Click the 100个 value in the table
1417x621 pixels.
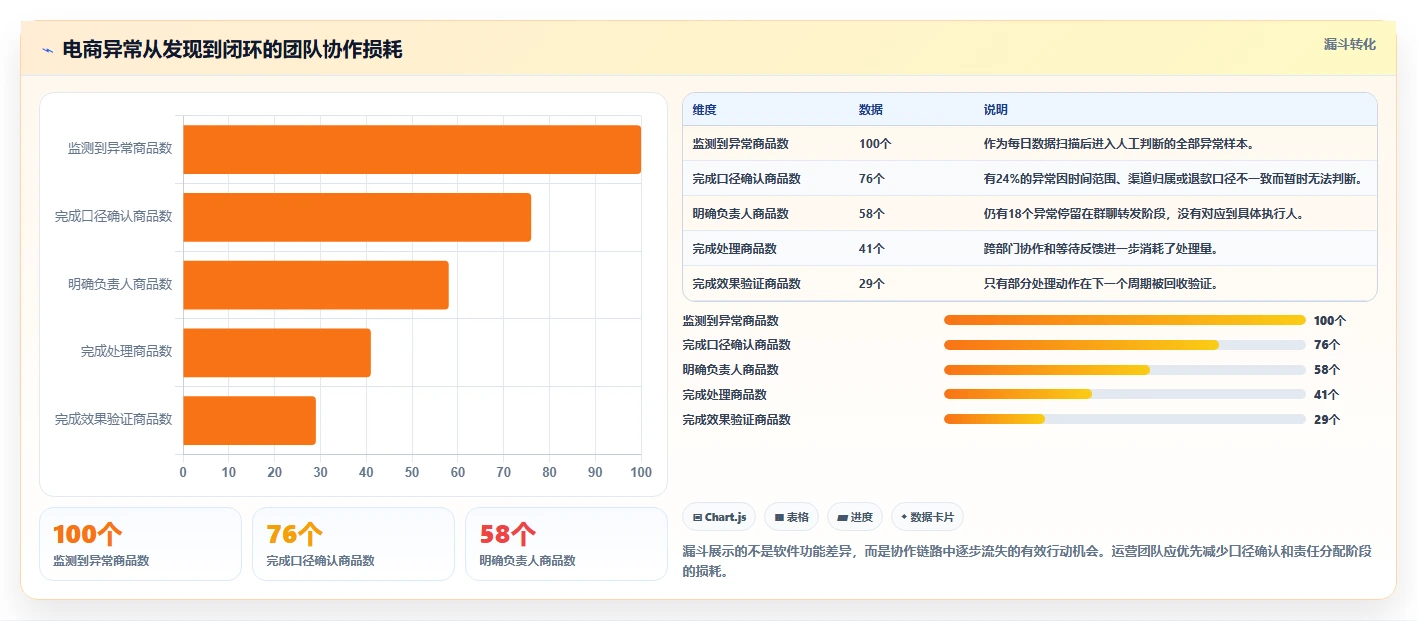click(875, 144)
